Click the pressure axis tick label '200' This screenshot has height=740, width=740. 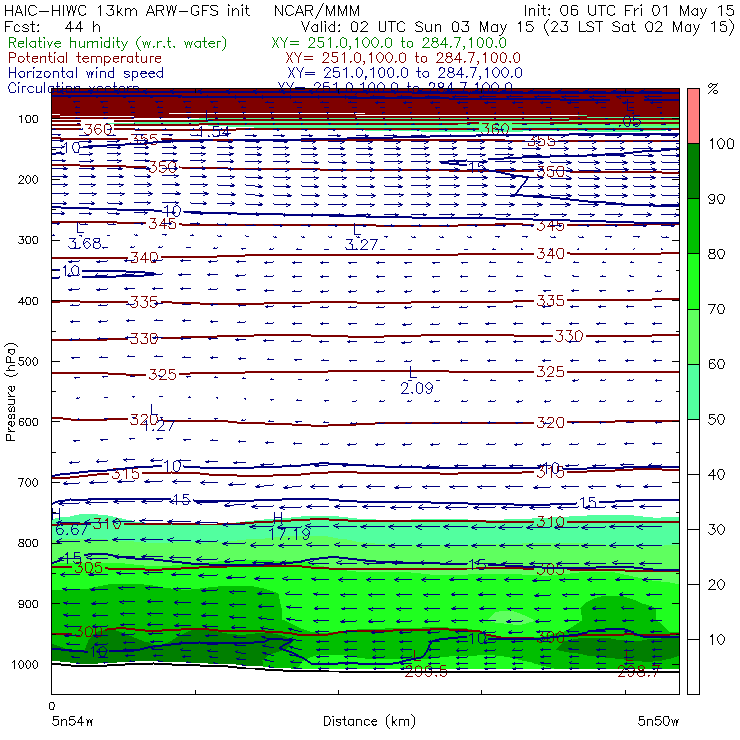point(28,179)
